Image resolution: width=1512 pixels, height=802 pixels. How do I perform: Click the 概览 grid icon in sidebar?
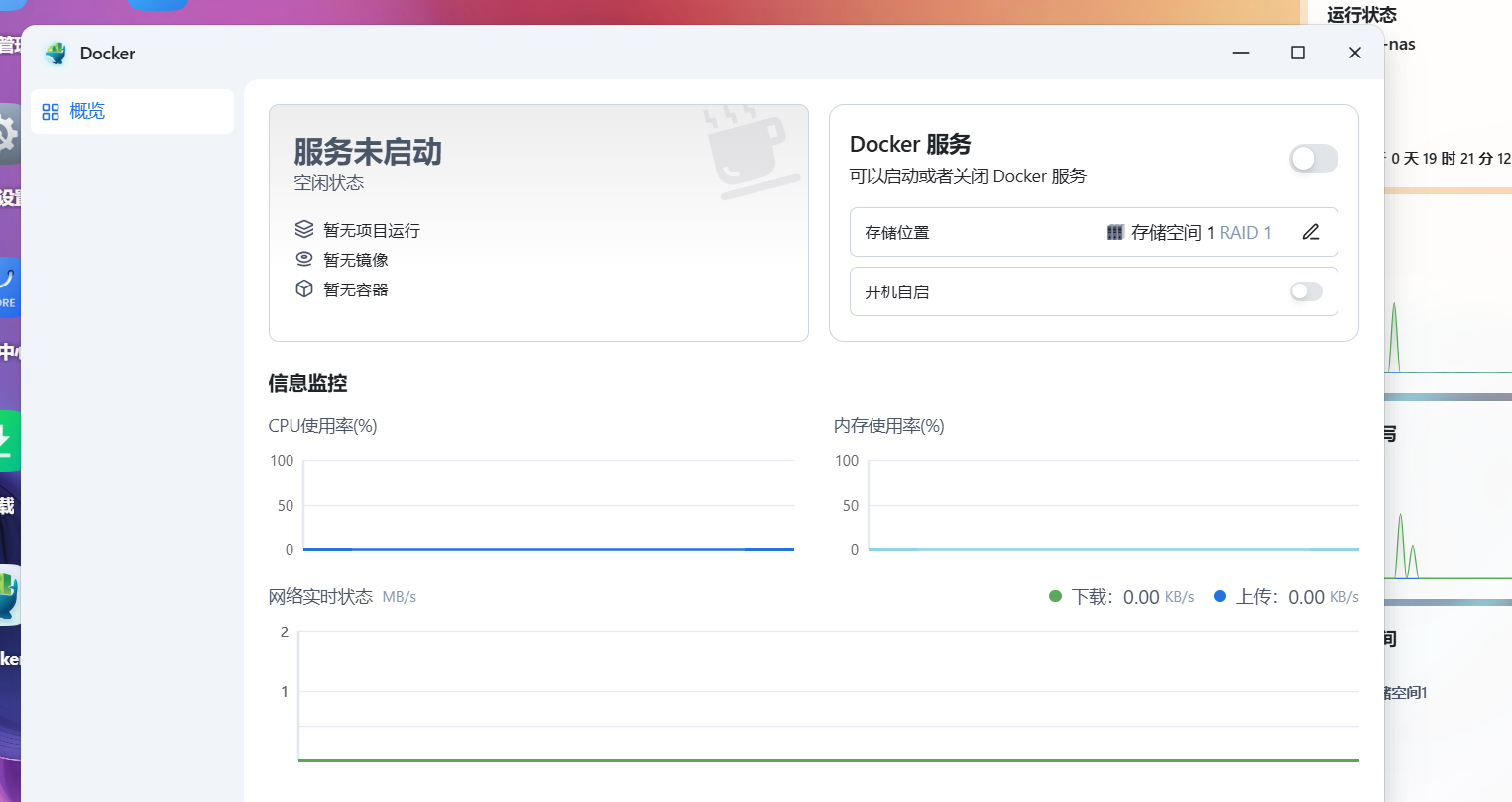pyautogui.click(x=51, y=112)
